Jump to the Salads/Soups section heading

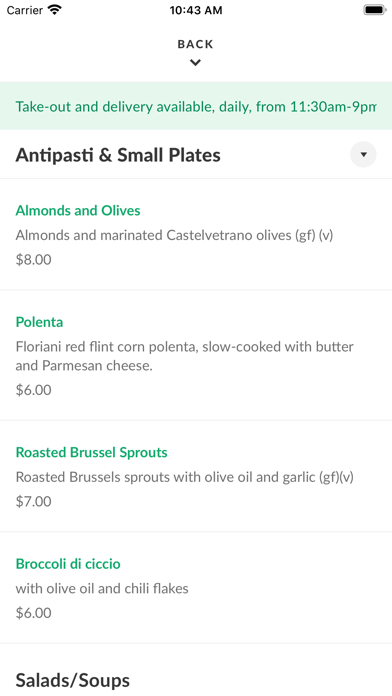pos(73,680)
